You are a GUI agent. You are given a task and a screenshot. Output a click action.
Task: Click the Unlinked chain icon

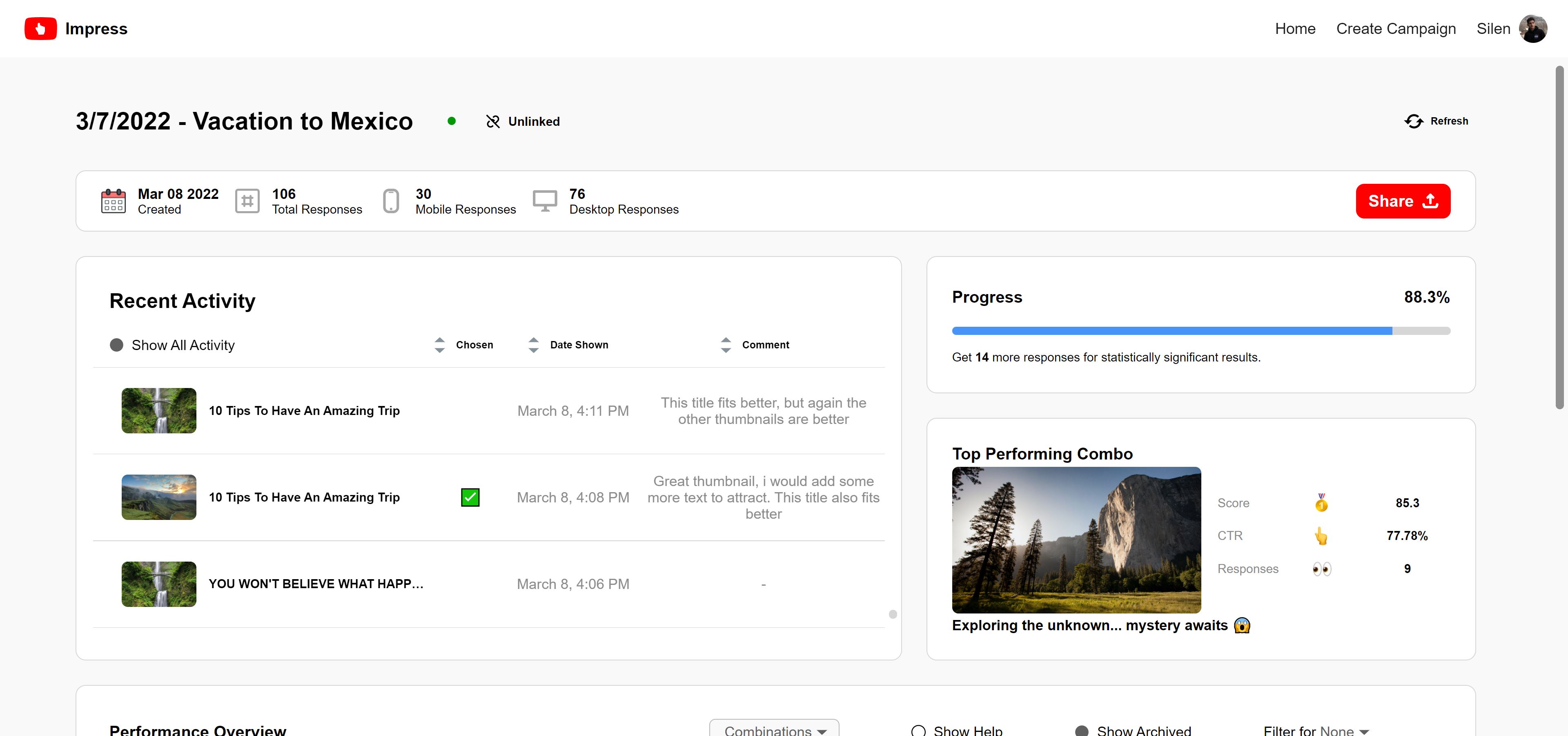[x=492, y=122]
